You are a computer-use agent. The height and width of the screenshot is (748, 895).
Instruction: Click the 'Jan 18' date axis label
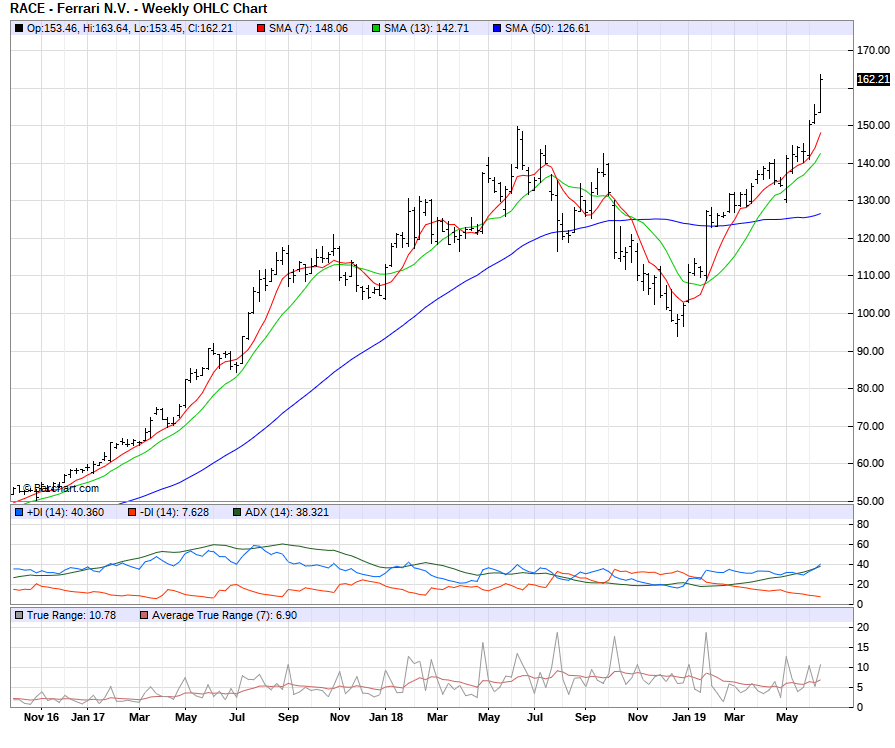pos(386,717)
